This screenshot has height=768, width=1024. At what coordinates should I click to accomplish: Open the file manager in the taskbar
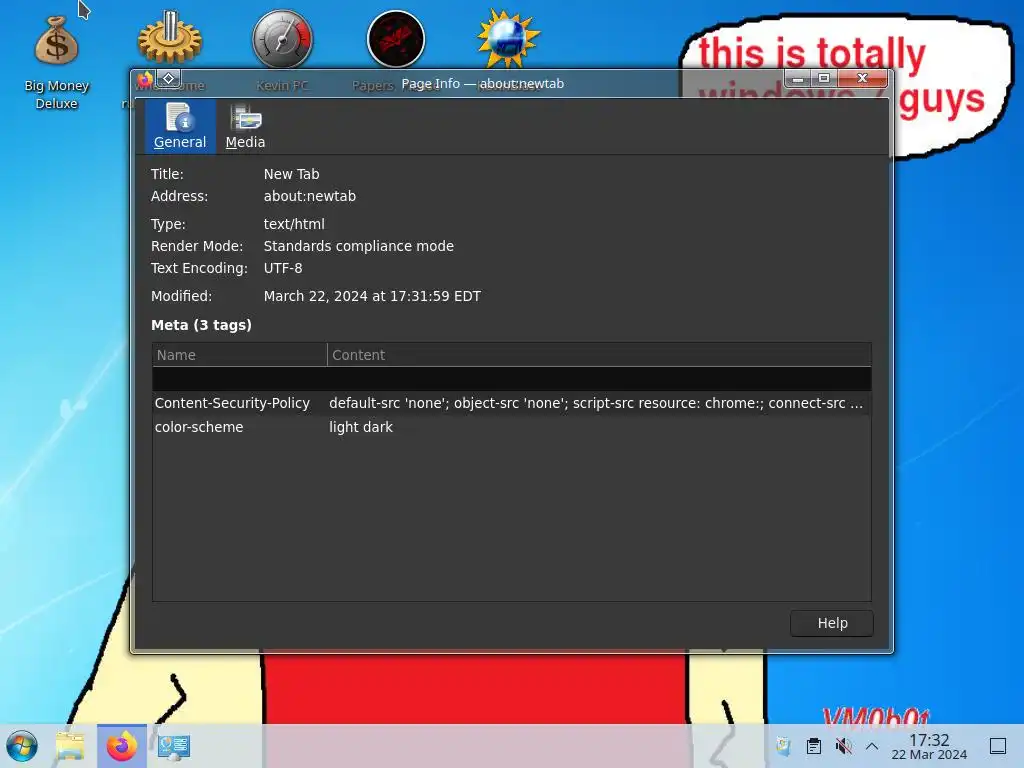[x=70, y=746]
